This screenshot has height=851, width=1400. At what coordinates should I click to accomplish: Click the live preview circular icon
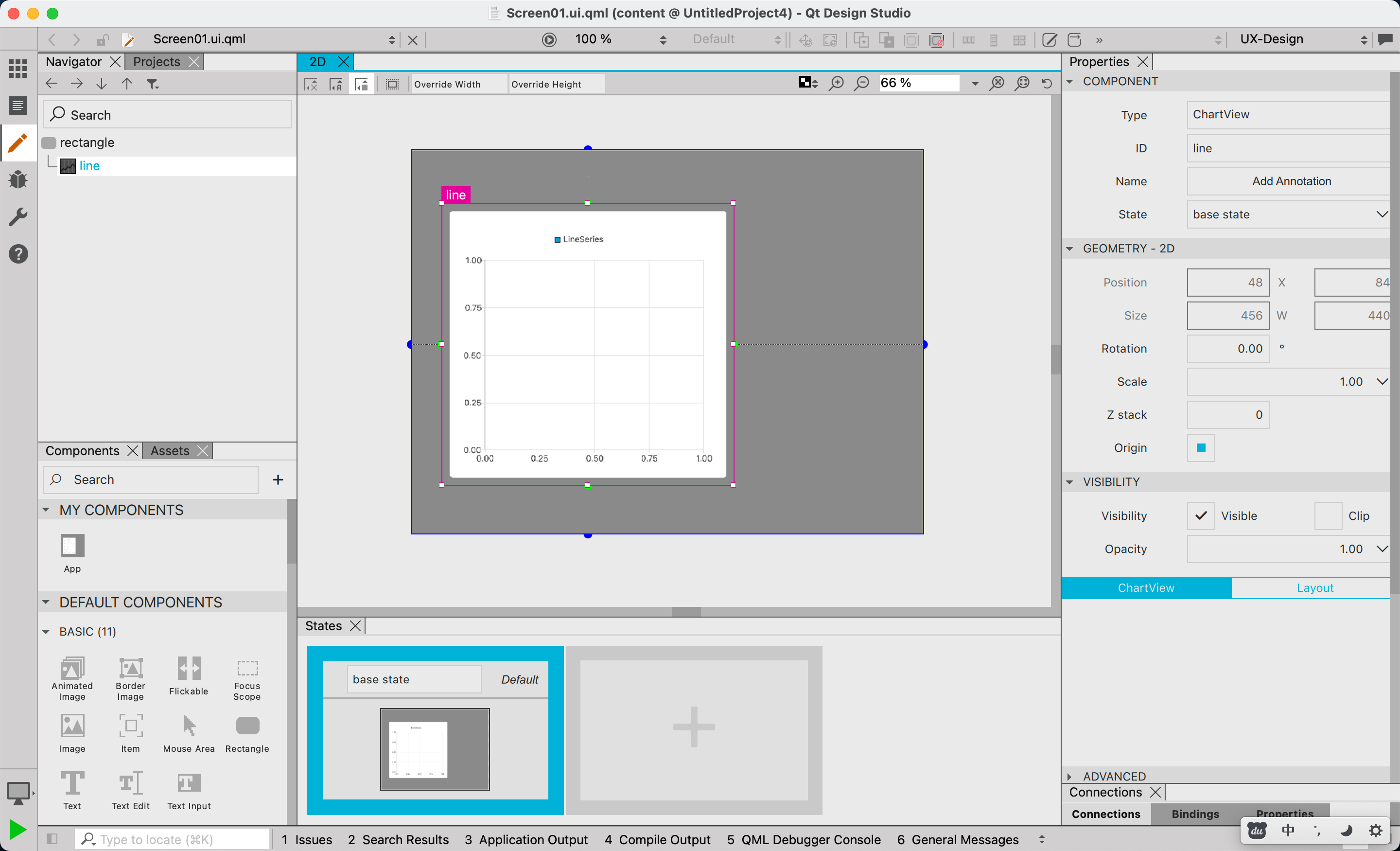click(x=549, y=39)
